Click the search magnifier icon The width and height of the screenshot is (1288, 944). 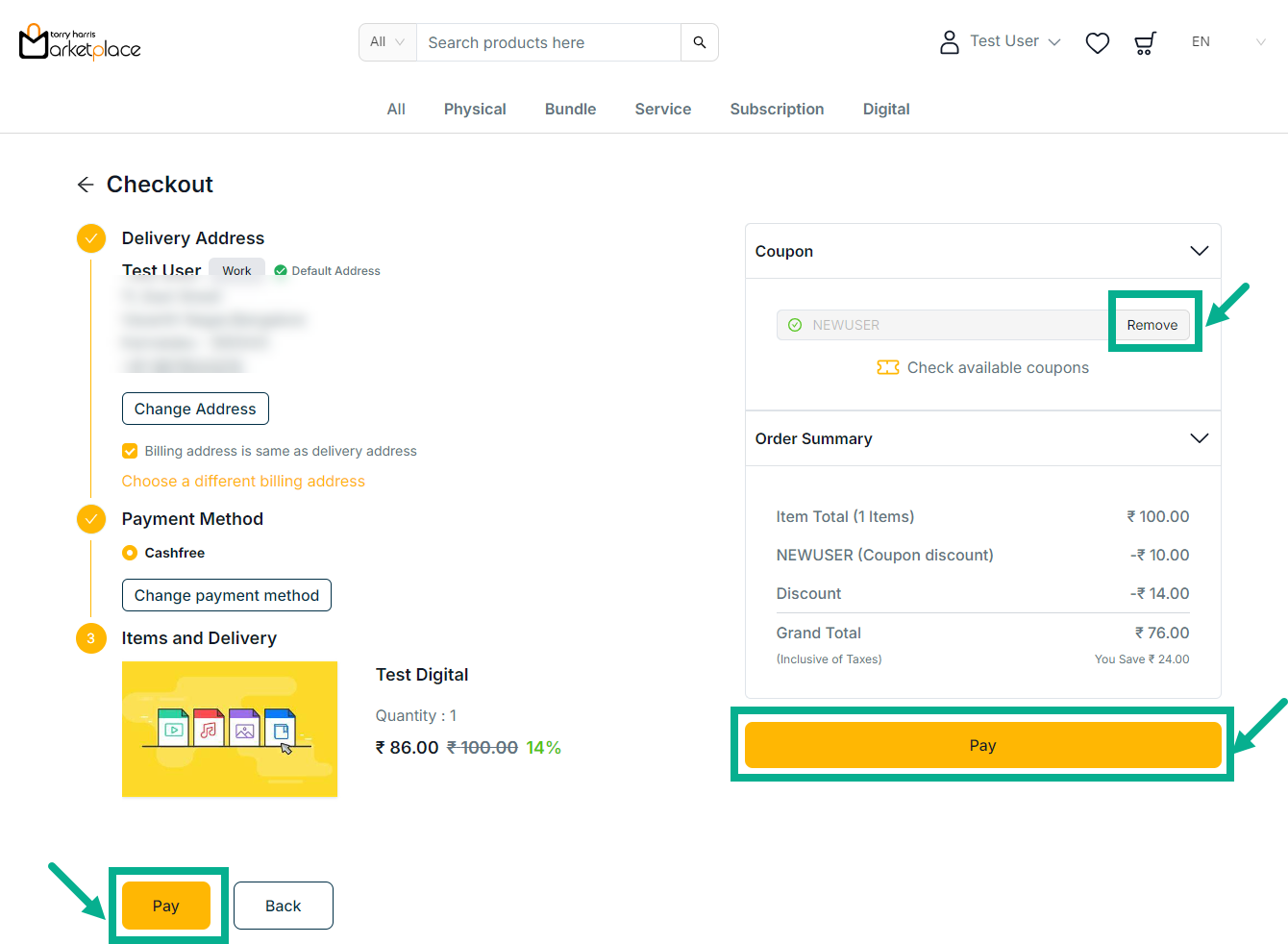[699, 42]
